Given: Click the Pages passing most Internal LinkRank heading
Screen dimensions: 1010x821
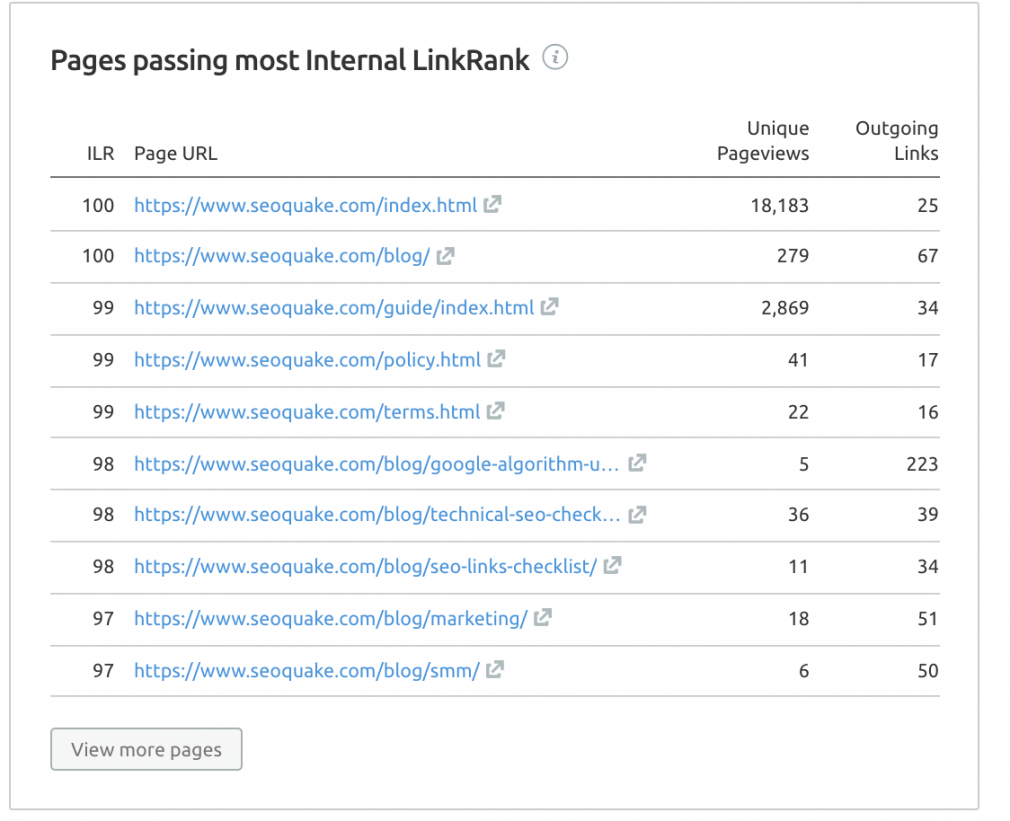Looking at the screenshot, I should point(290,61).
